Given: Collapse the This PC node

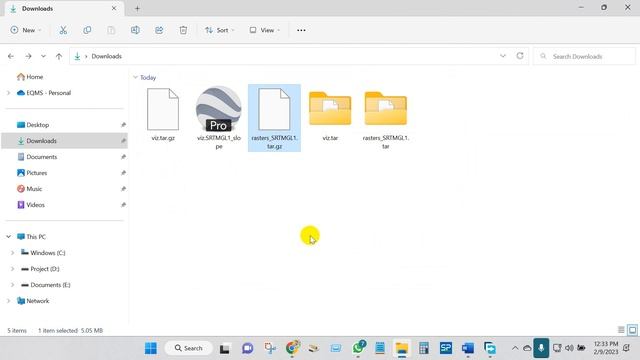Looking at the screenshot, I should [x=9, y=237].
